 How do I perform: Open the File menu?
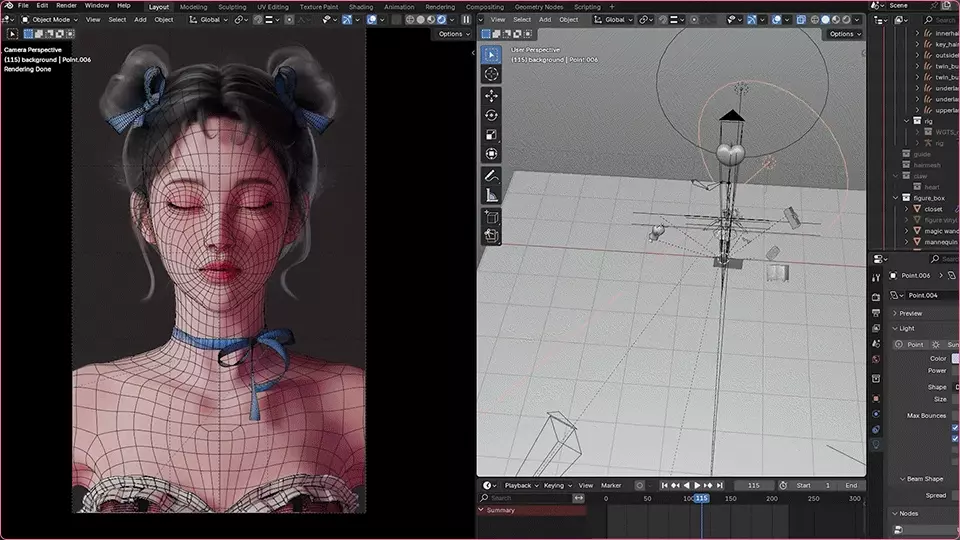point(23,6)
